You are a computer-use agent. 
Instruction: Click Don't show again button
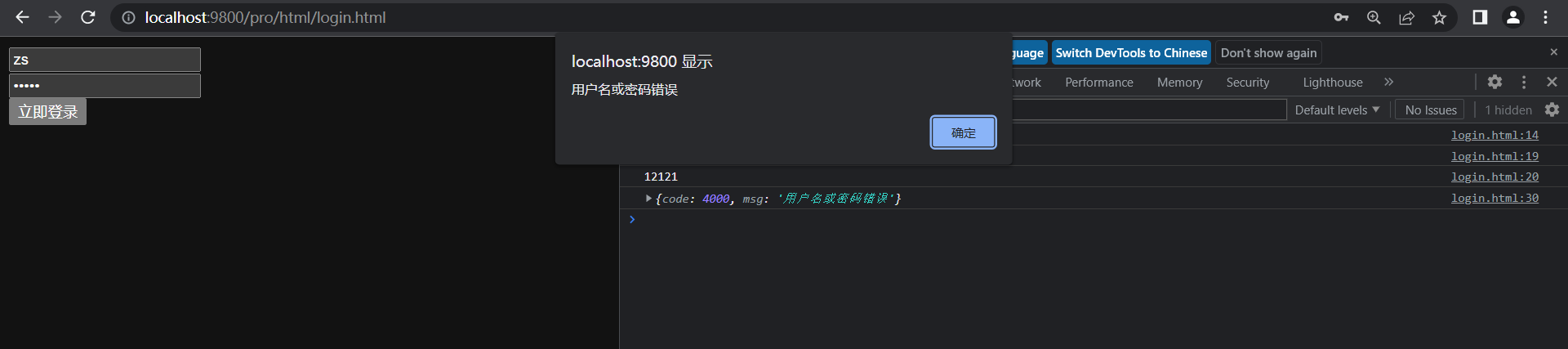tap(1268, 52)
